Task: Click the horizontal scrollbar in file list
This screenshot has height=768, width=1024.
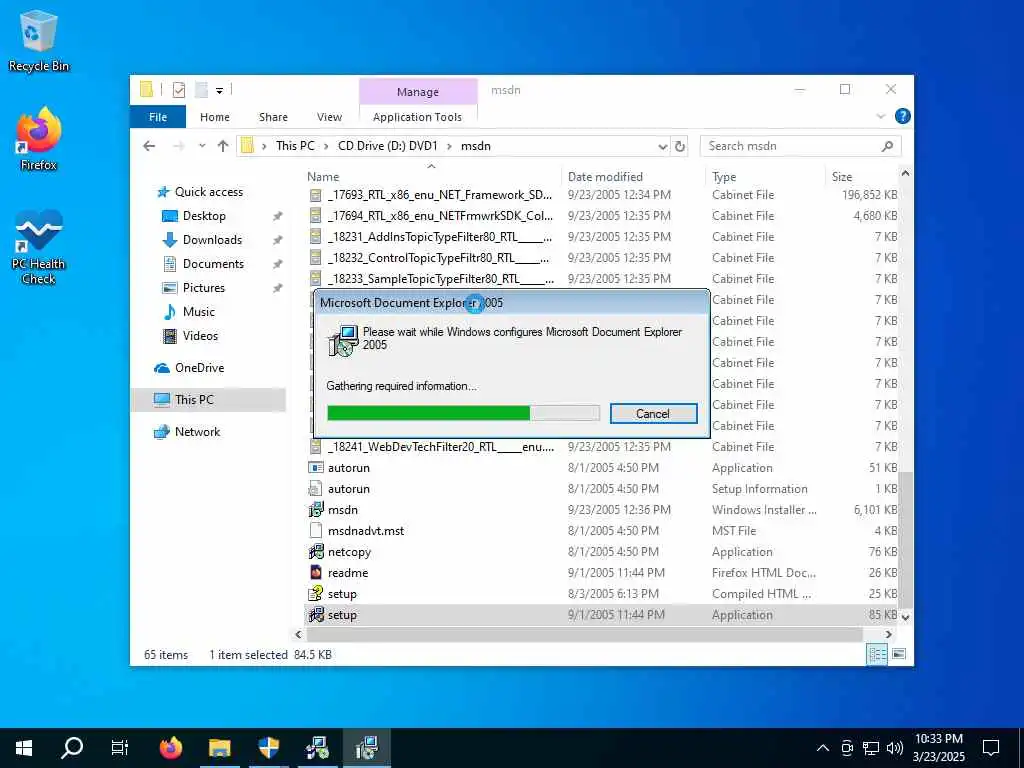Action: 584,634
